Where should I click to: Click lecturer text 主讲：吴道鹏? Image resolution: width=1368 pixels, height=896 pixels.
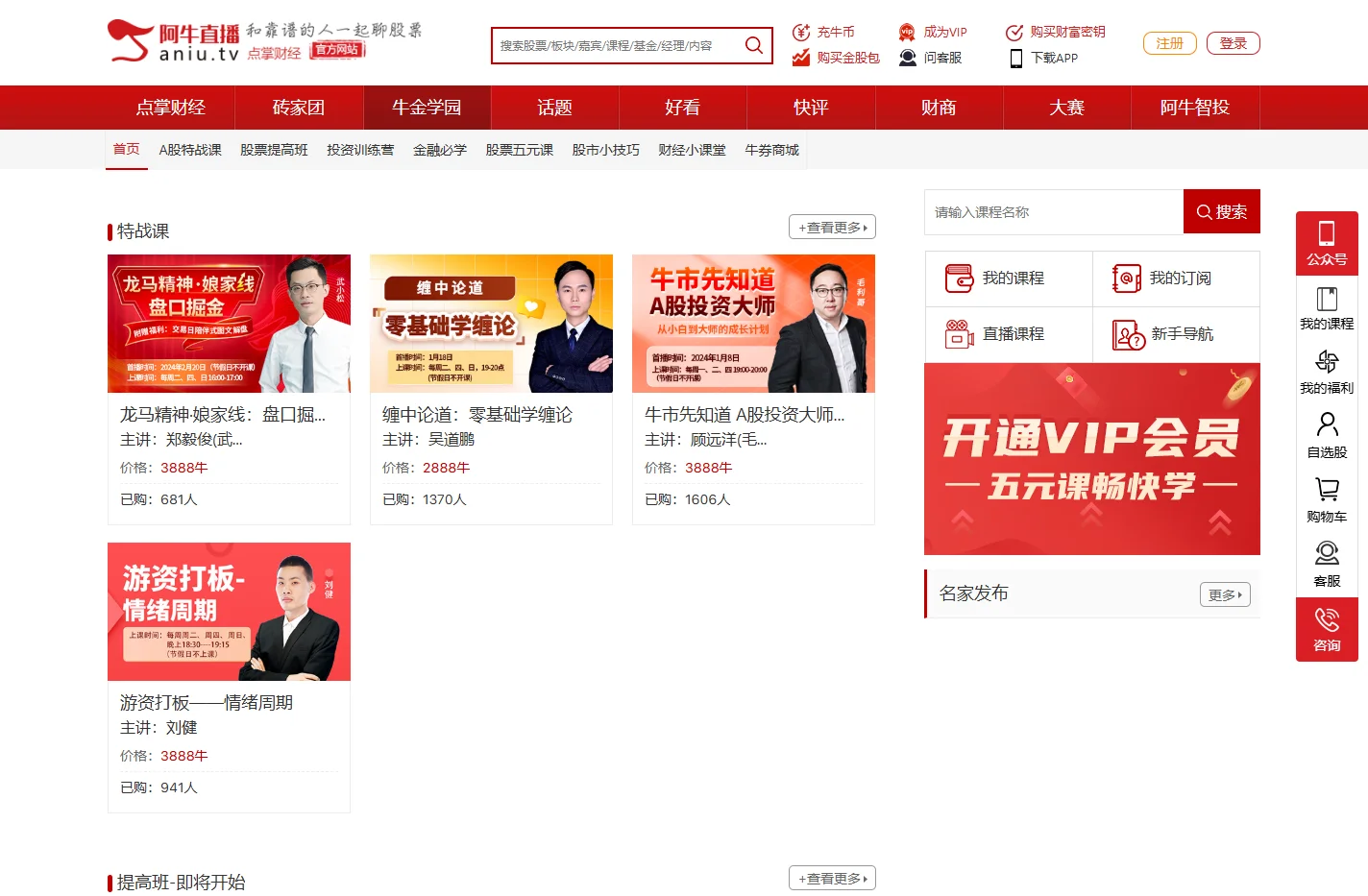428,440
